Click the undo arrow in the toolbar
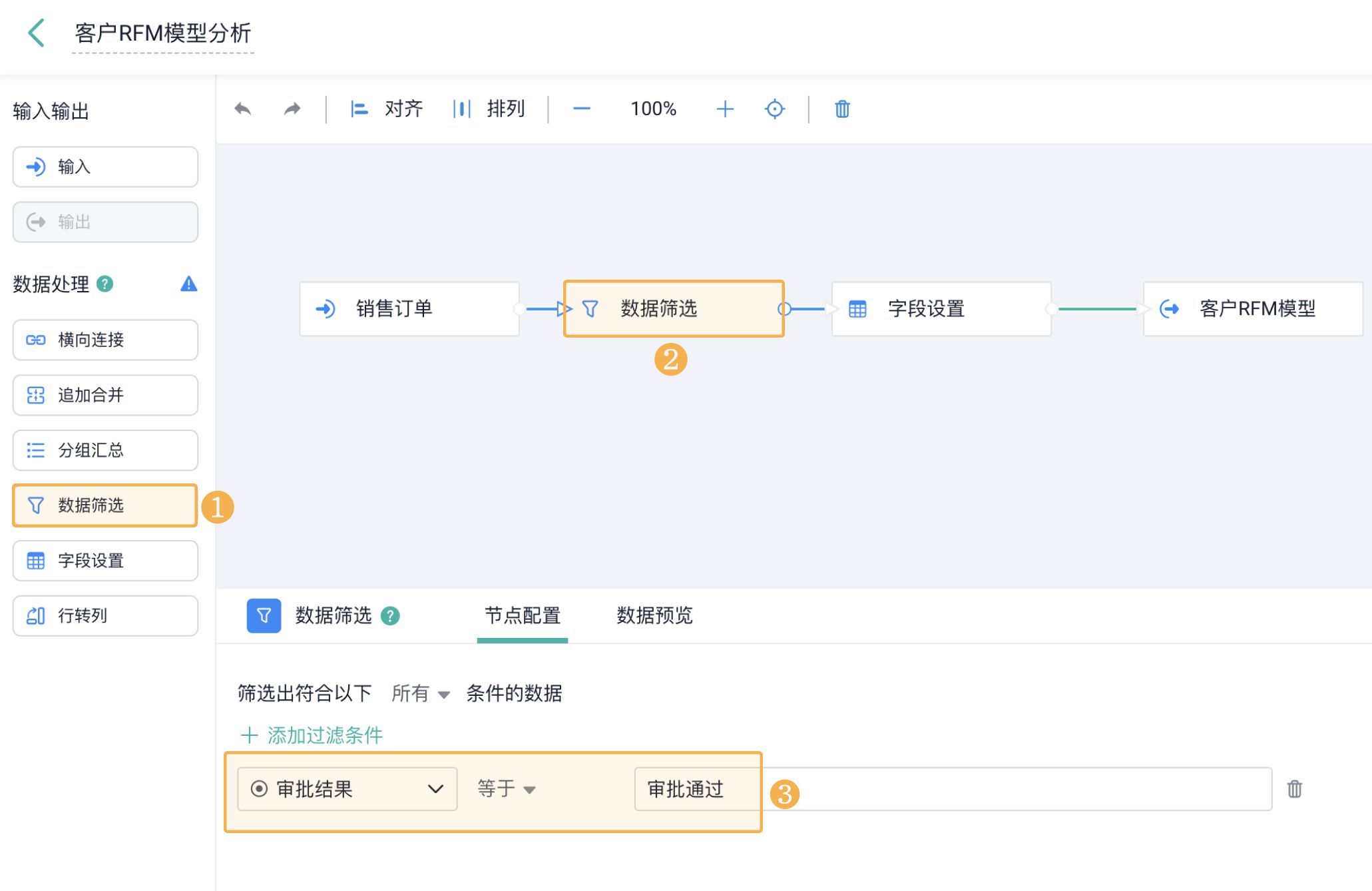 click(243, 109)
